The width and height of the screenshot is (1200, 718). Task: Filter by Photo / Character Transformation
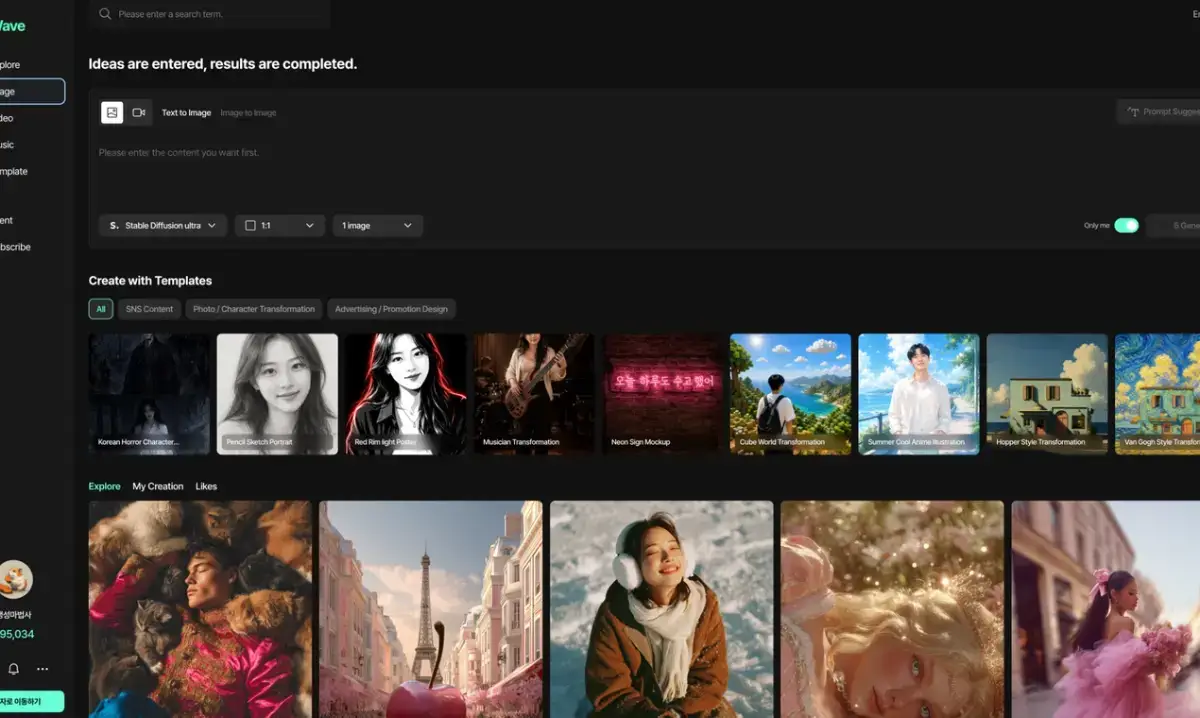tap(254, 309)
